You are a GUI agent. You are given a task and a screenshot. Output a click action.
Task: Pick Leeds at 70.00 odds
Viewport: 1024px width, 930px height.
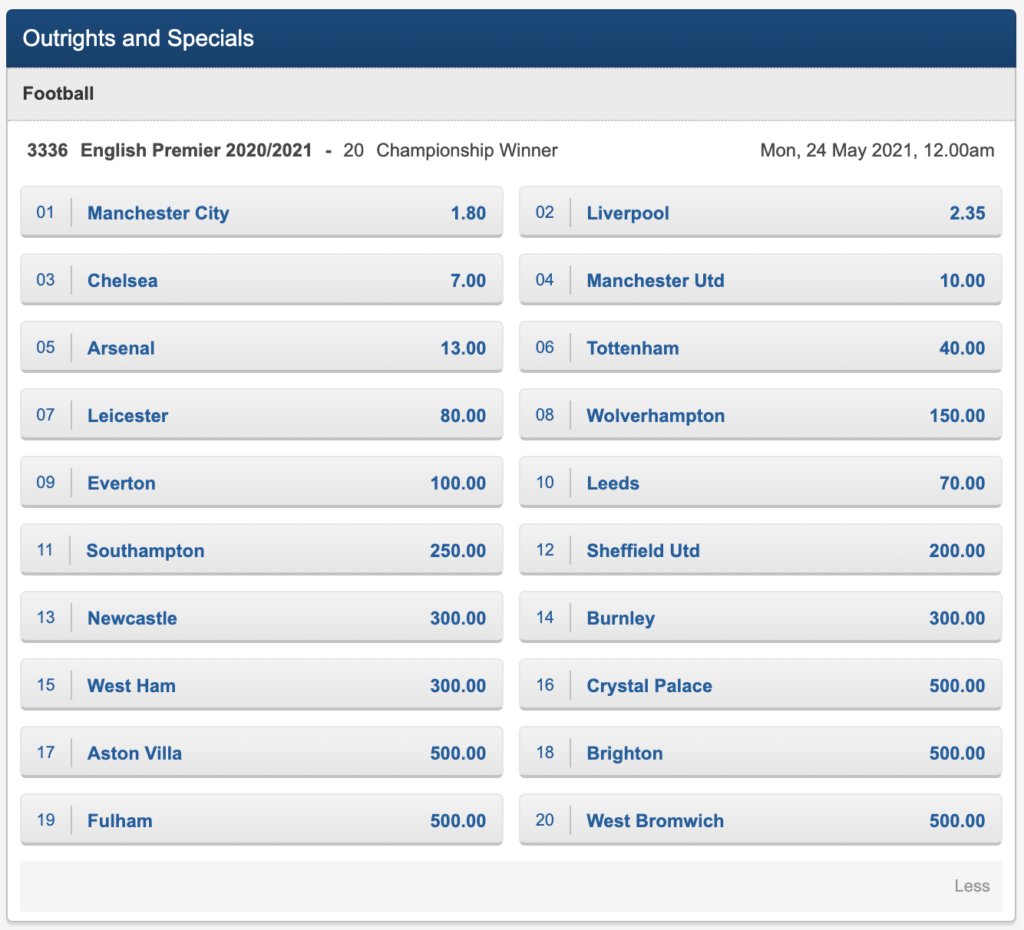pyautogui.click(x=760, y=483)
